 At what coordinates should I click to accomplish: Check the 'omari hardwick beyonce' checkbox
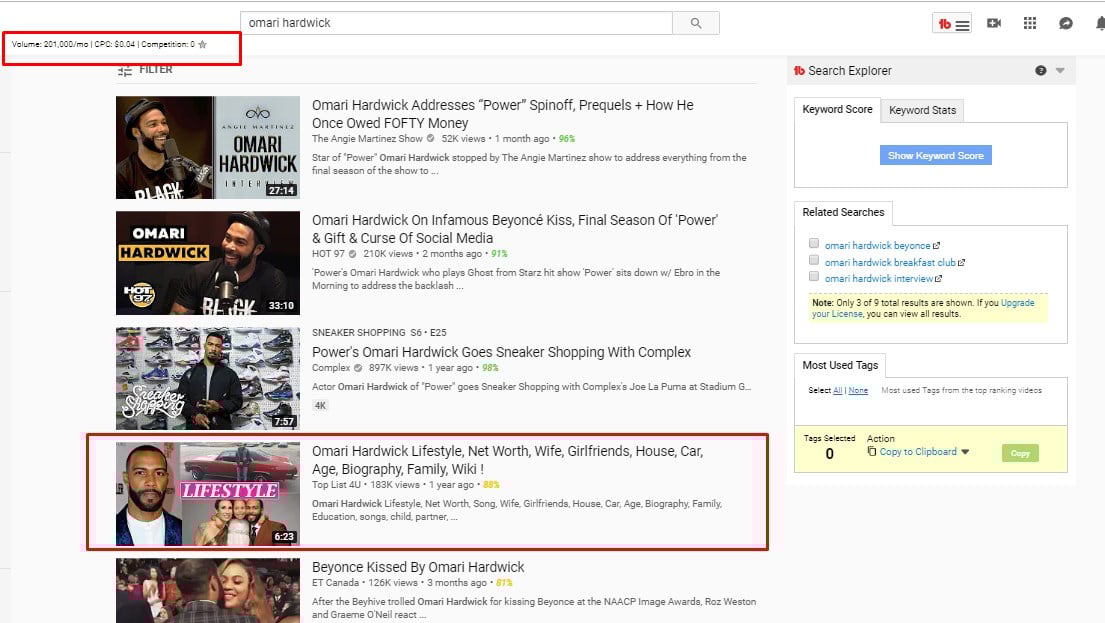[814, 244]
